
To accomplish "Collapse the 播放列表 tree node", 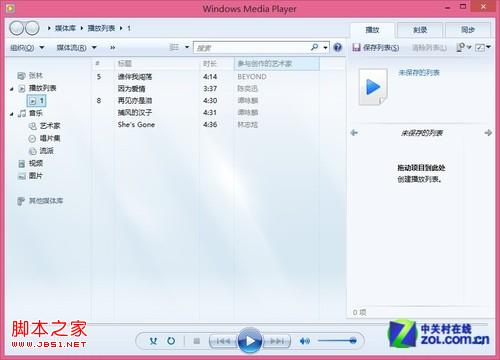I will click(12, 89).
